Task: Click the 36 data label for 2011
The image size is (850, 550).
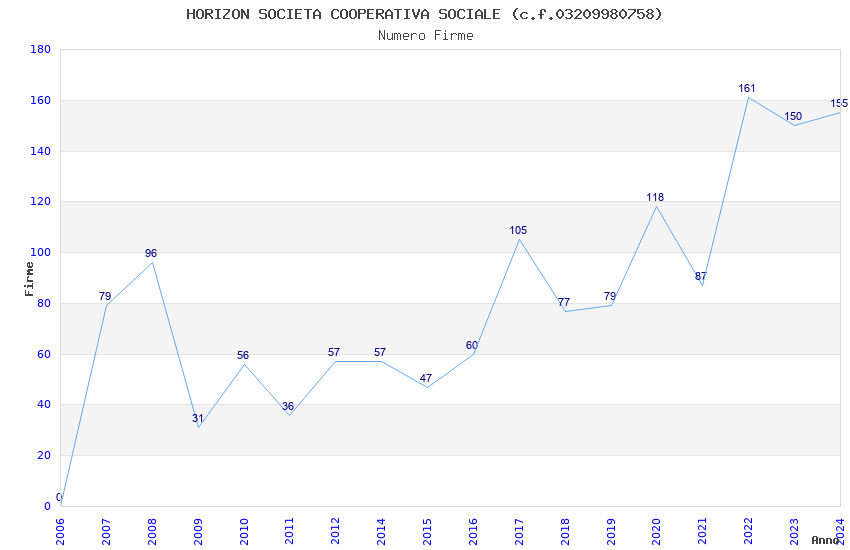Action: [288, 406]
